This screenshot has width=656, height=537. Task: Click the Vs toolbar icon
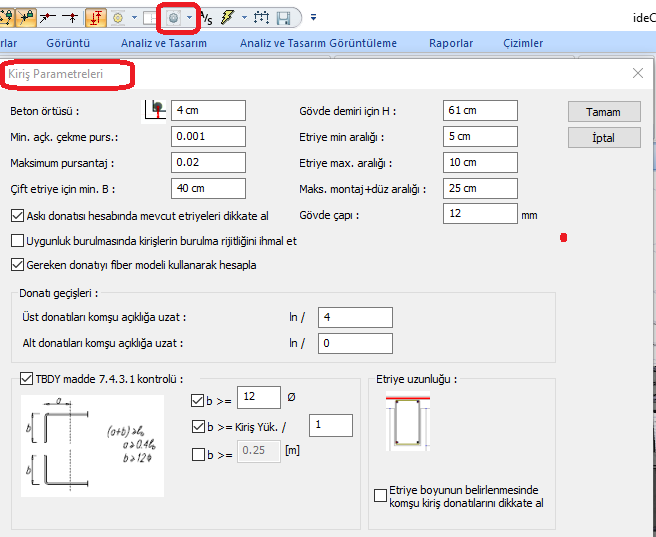click(206, 17)
